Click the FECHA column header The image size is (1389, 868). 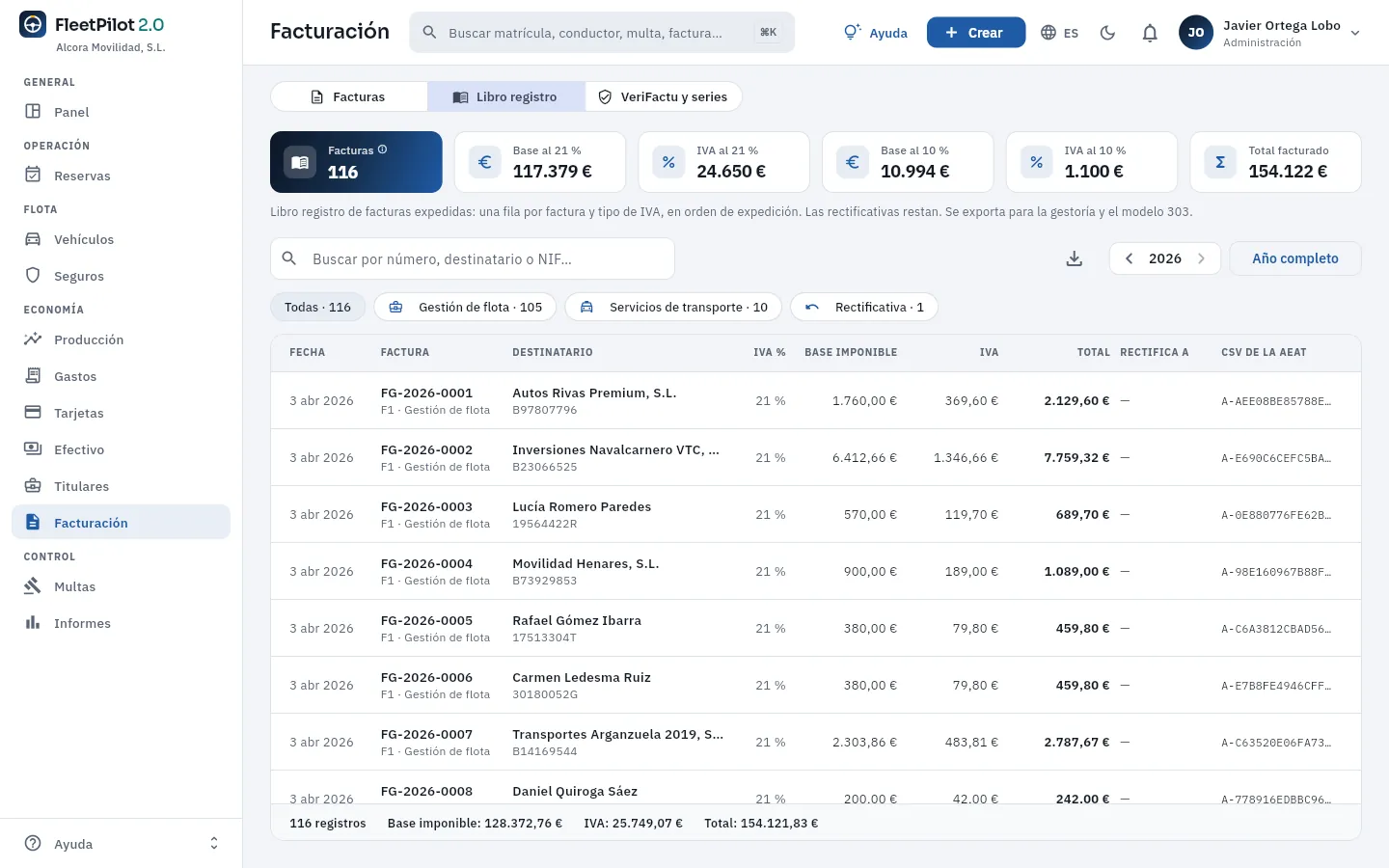pyautogui.click(x=308, y=353)
